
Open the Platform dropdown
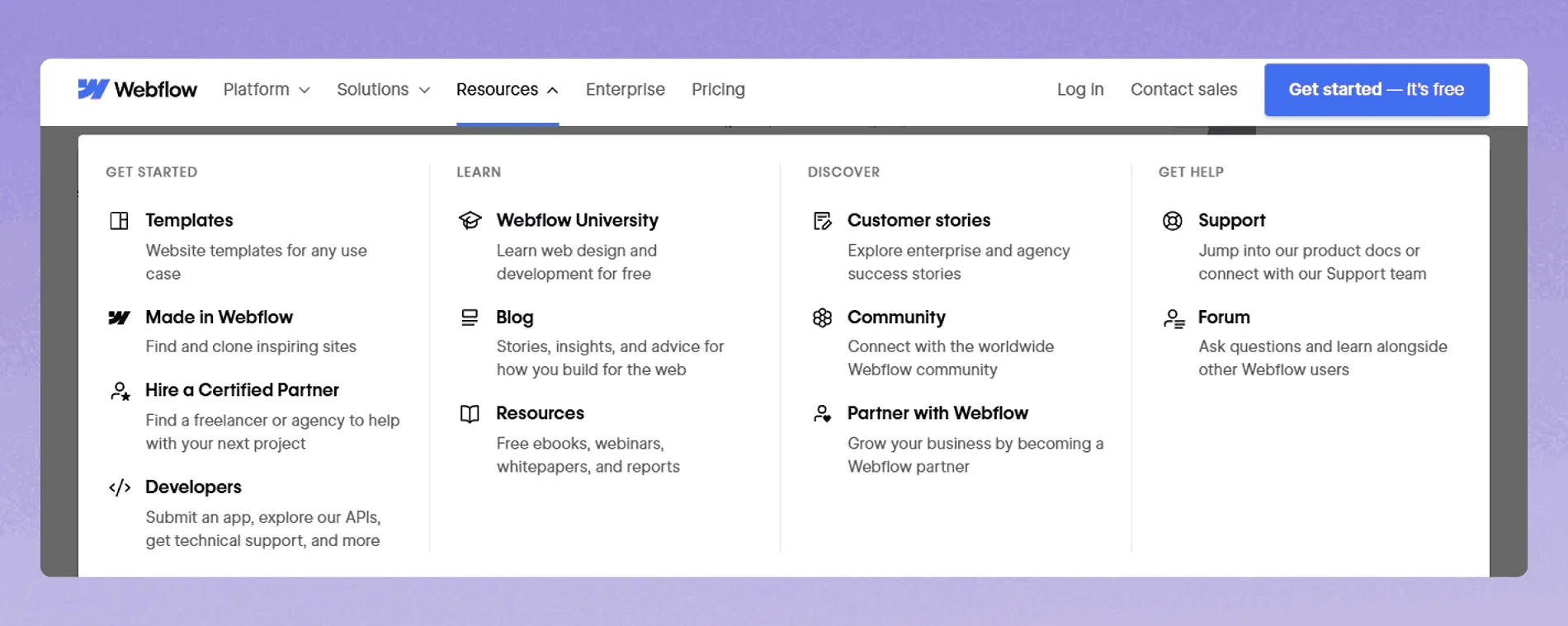(266, 89)
